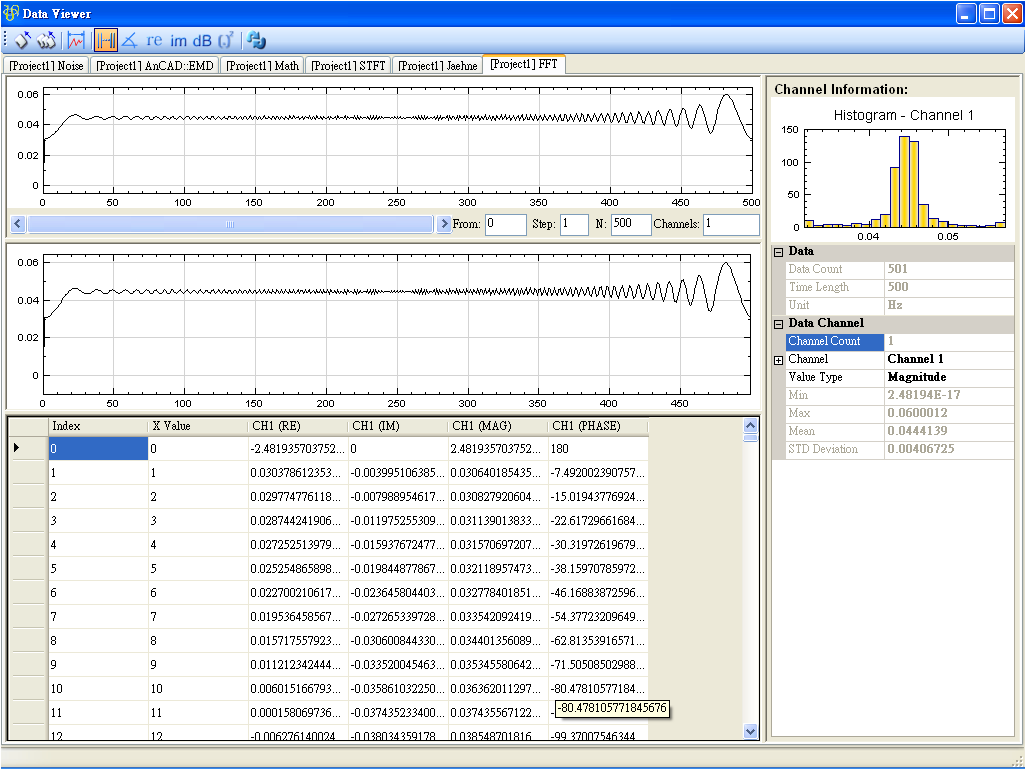Click the CH1 (MAG) column header
Viewport: 1026px width, 770px height.
[x=497, y=426]
